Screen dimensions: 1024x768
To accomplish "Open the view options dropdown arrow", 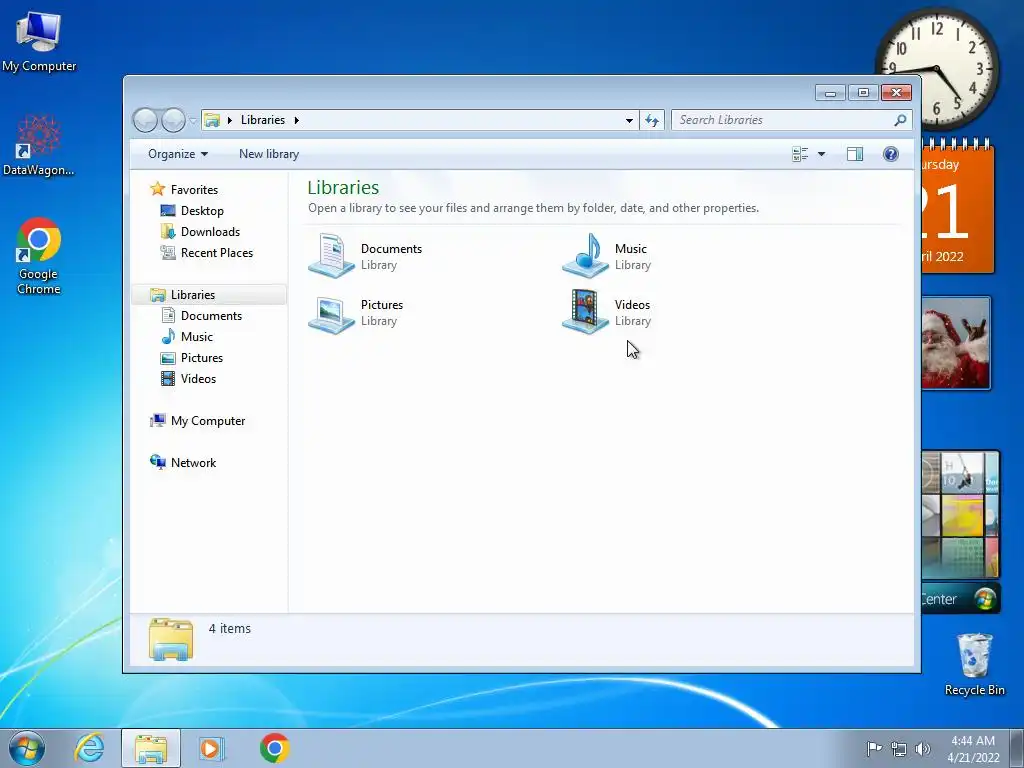I will [822, 154].
